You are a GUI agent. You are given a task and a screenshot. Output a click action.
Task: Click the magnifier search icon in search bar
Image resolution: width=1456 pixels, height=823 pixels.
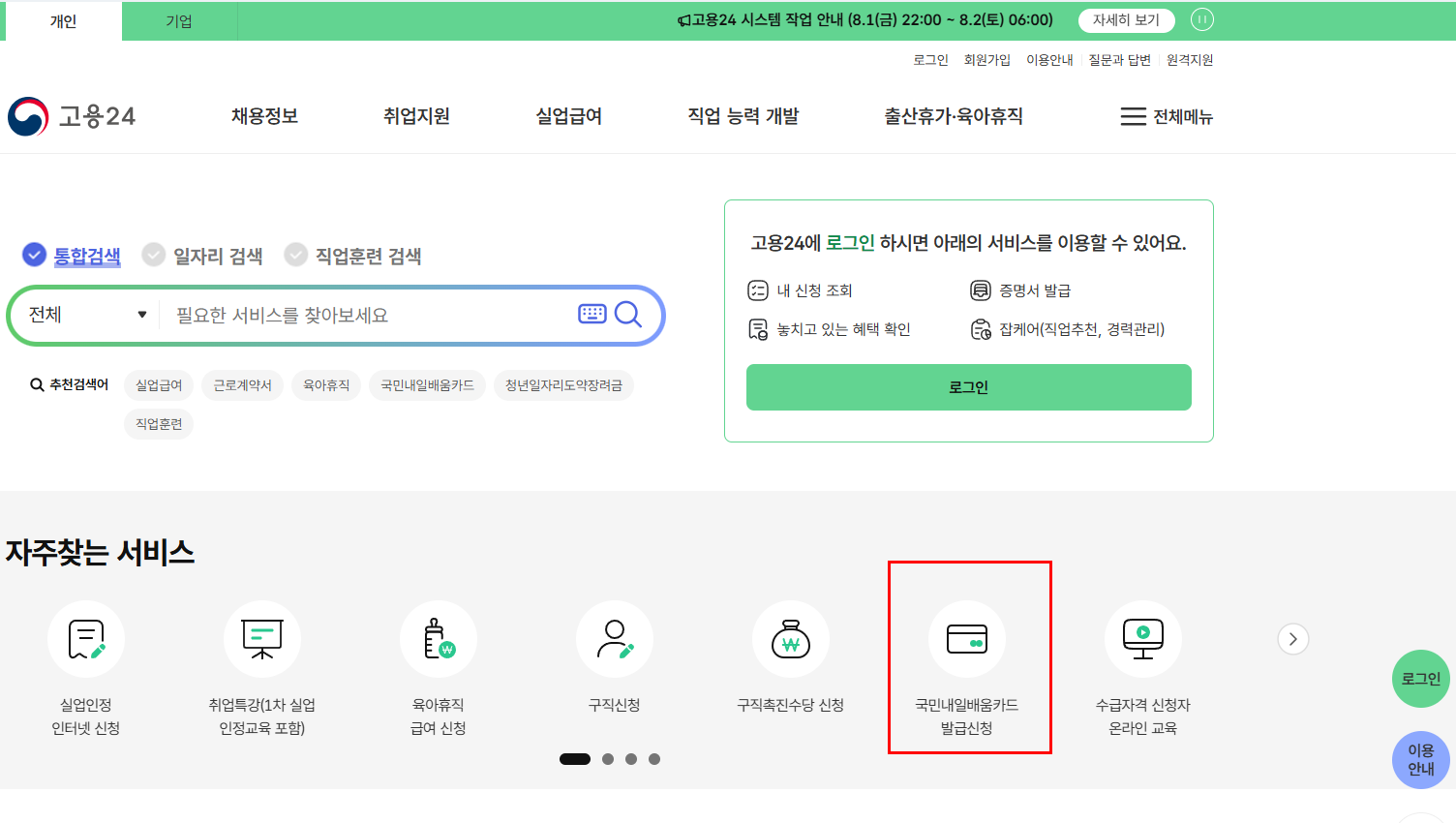tap(628, 315)
